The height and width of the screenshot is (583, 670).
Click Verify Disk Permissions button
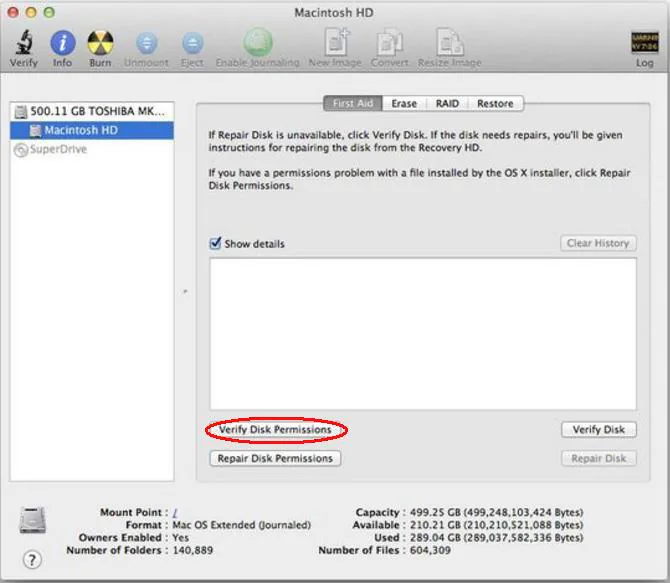tap(275, 430)
